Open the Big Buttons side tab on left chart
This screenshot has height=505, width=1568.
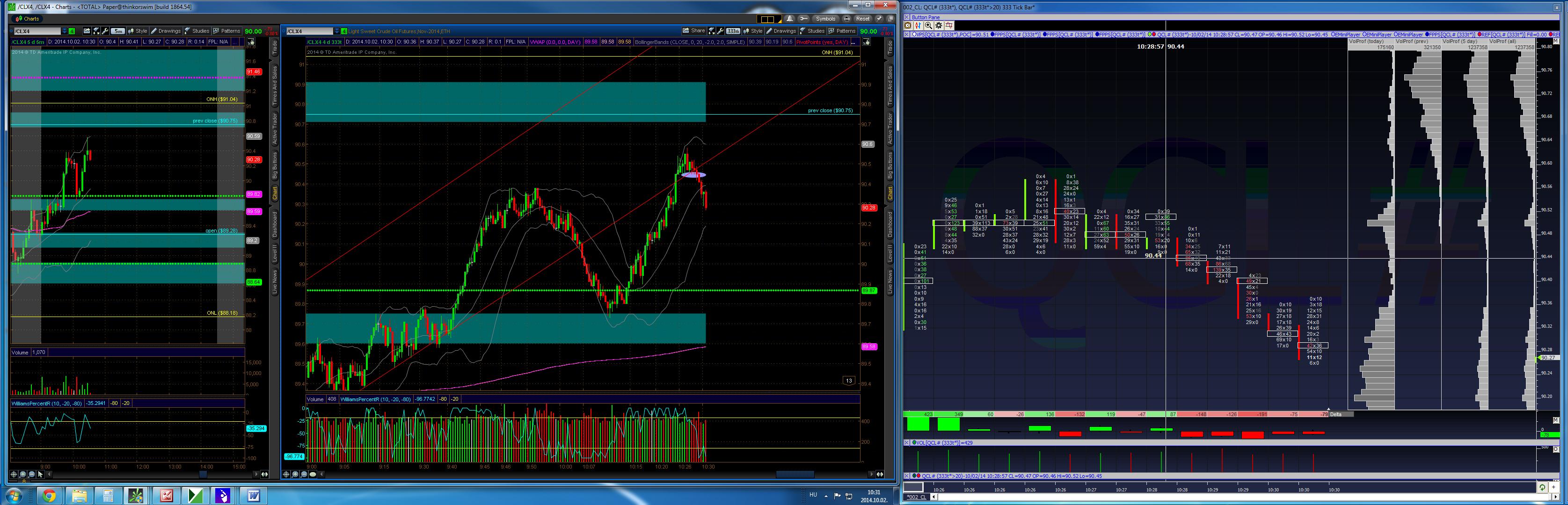(275, 165)
